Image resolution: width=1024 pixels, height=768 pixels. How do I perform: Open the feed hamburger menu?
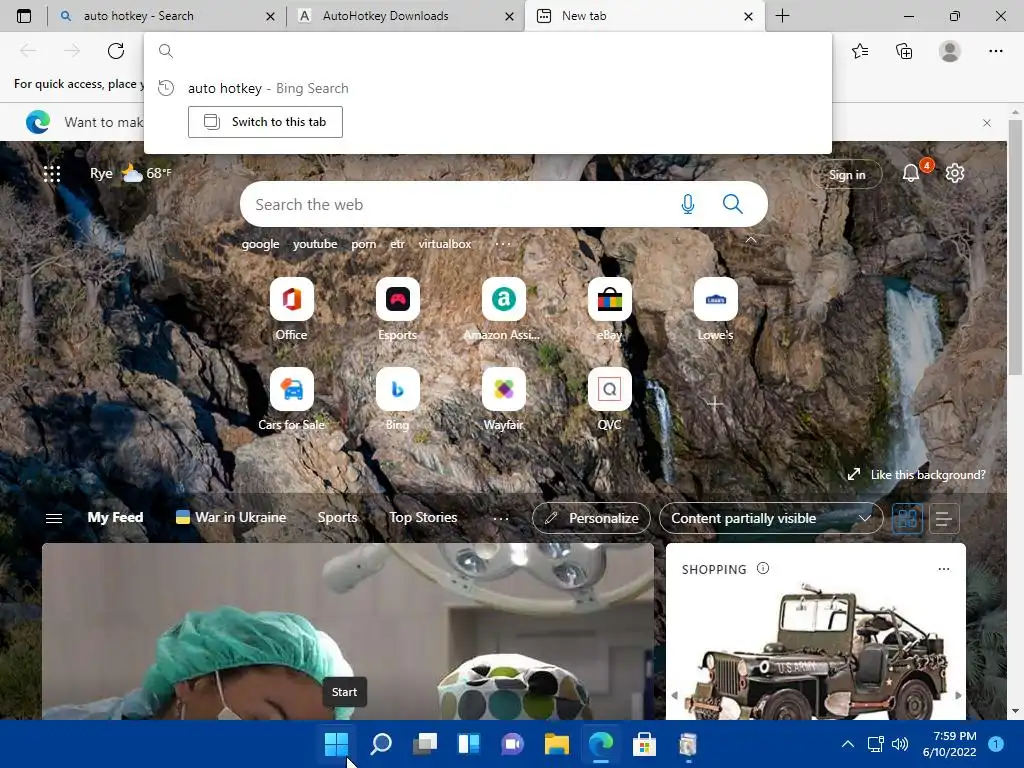click(54, 518)
